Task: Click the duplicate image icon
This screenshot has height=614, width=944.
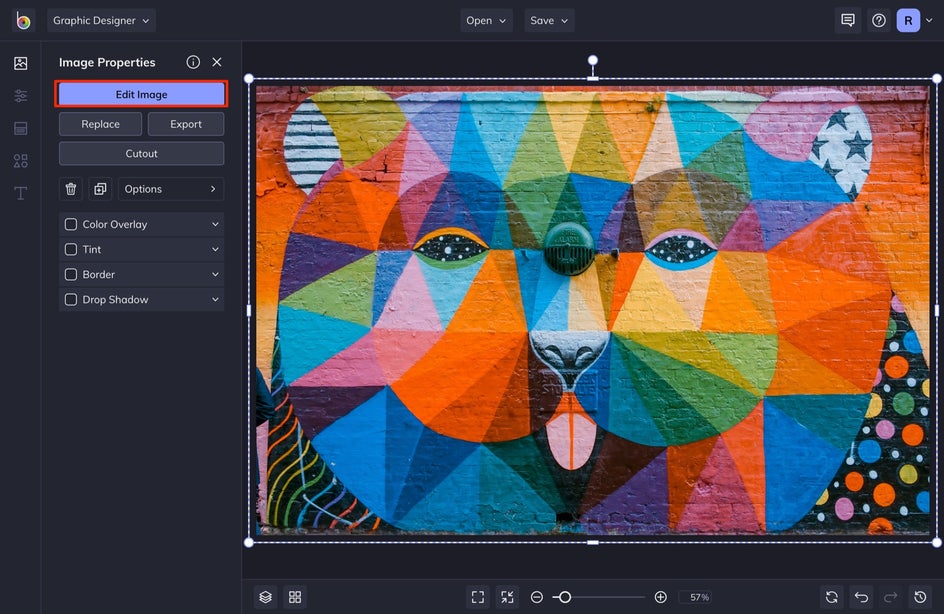Action: click(x=100, y=189)
